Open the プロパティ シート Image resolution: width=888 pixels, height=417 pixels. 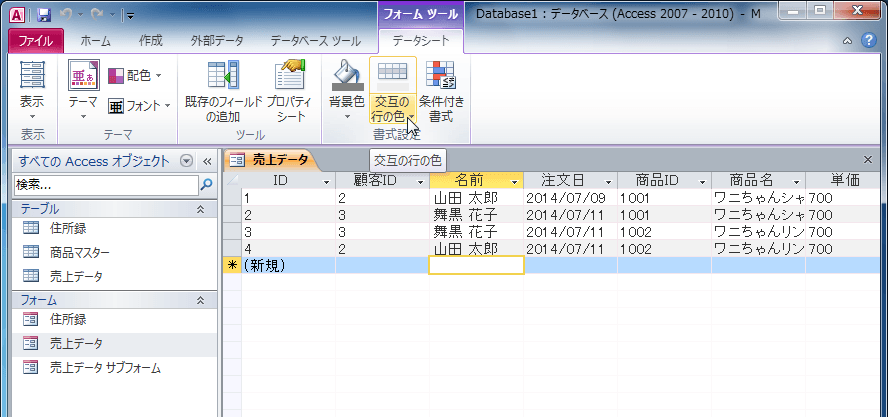(x=289, y=91)
